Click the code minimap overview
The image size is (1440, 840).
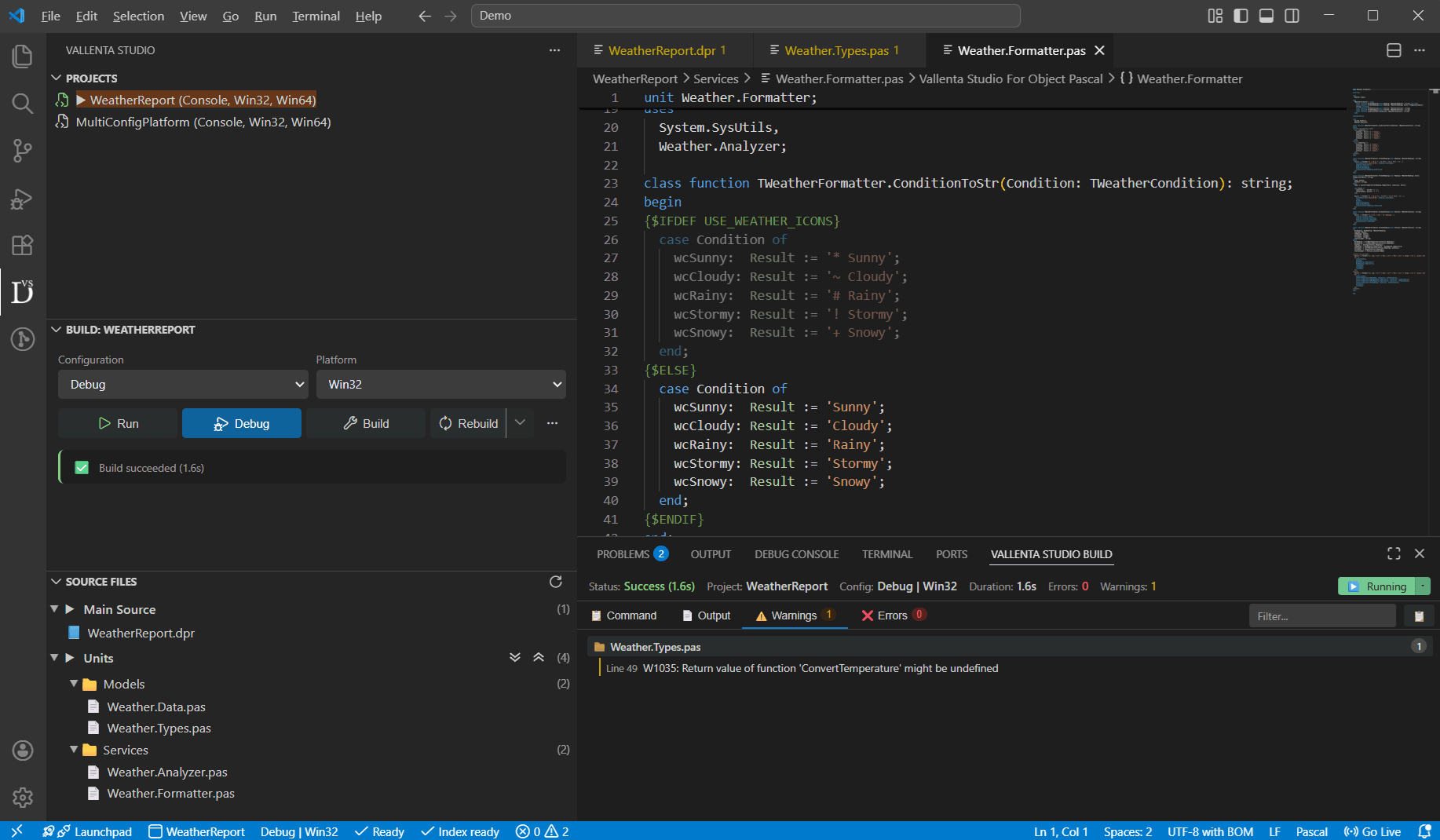point(1388,191)
